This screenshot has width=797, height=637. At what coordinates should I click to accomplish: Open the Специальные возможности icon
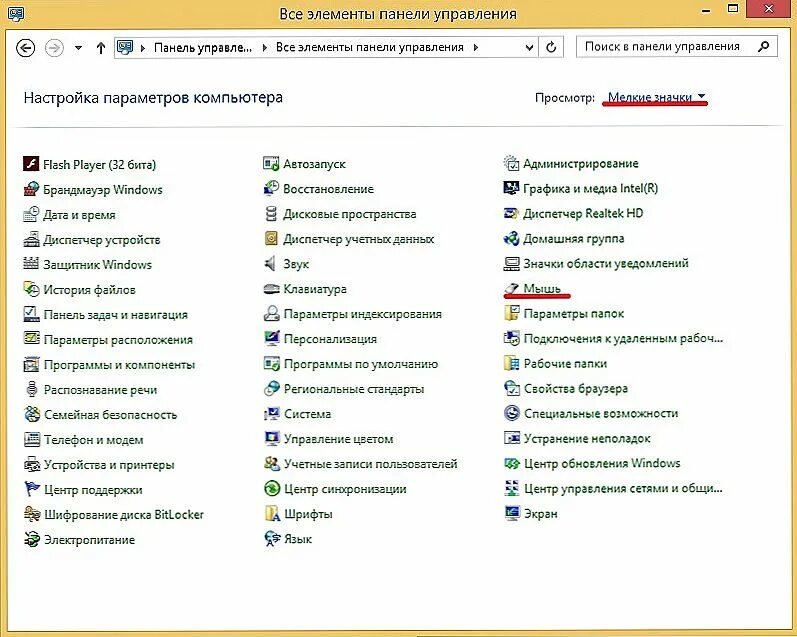coord(511,413)
